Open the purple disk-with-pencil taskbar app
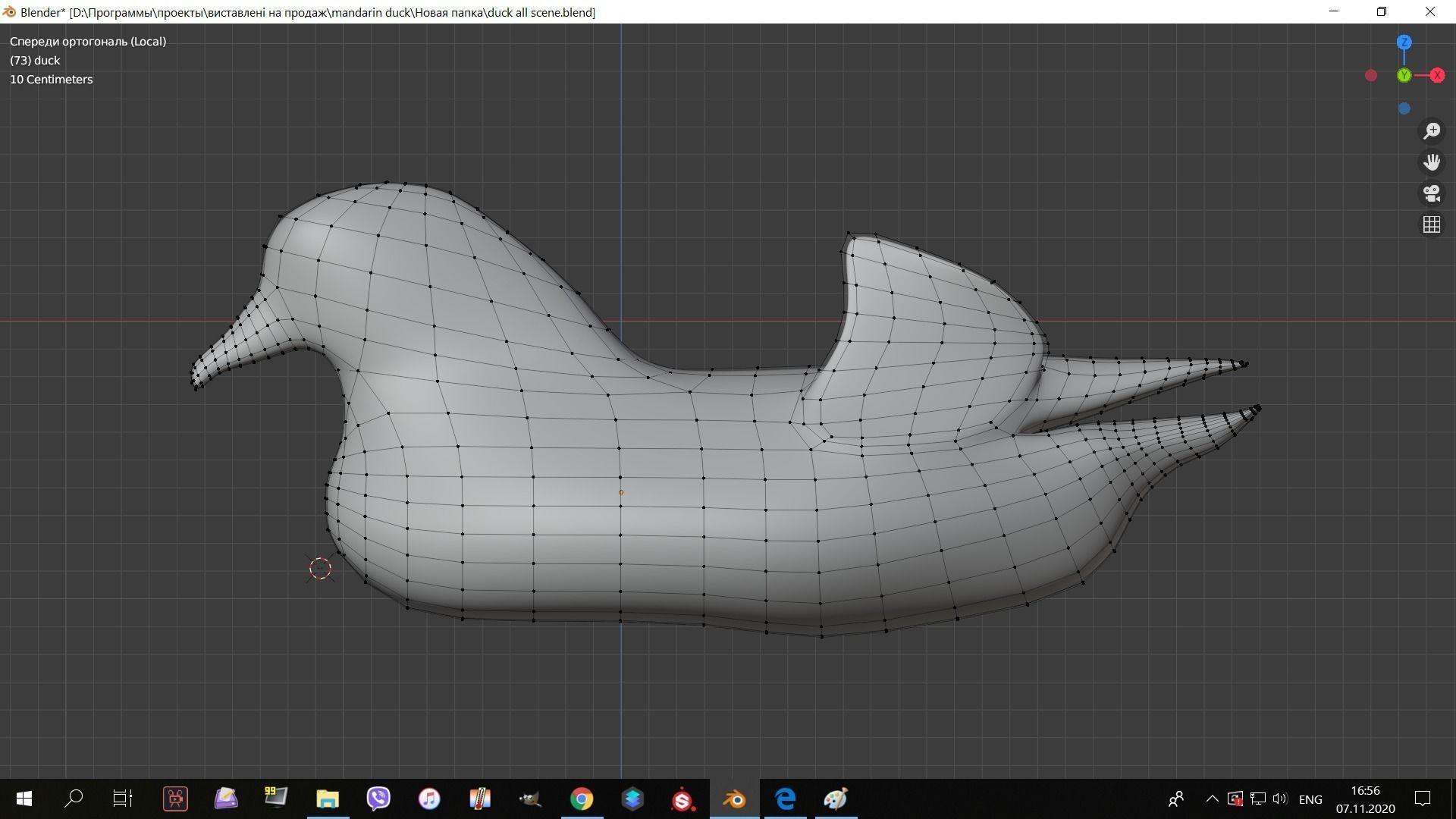This screenshot has height=819, width=1456. (x=226, y=799)
